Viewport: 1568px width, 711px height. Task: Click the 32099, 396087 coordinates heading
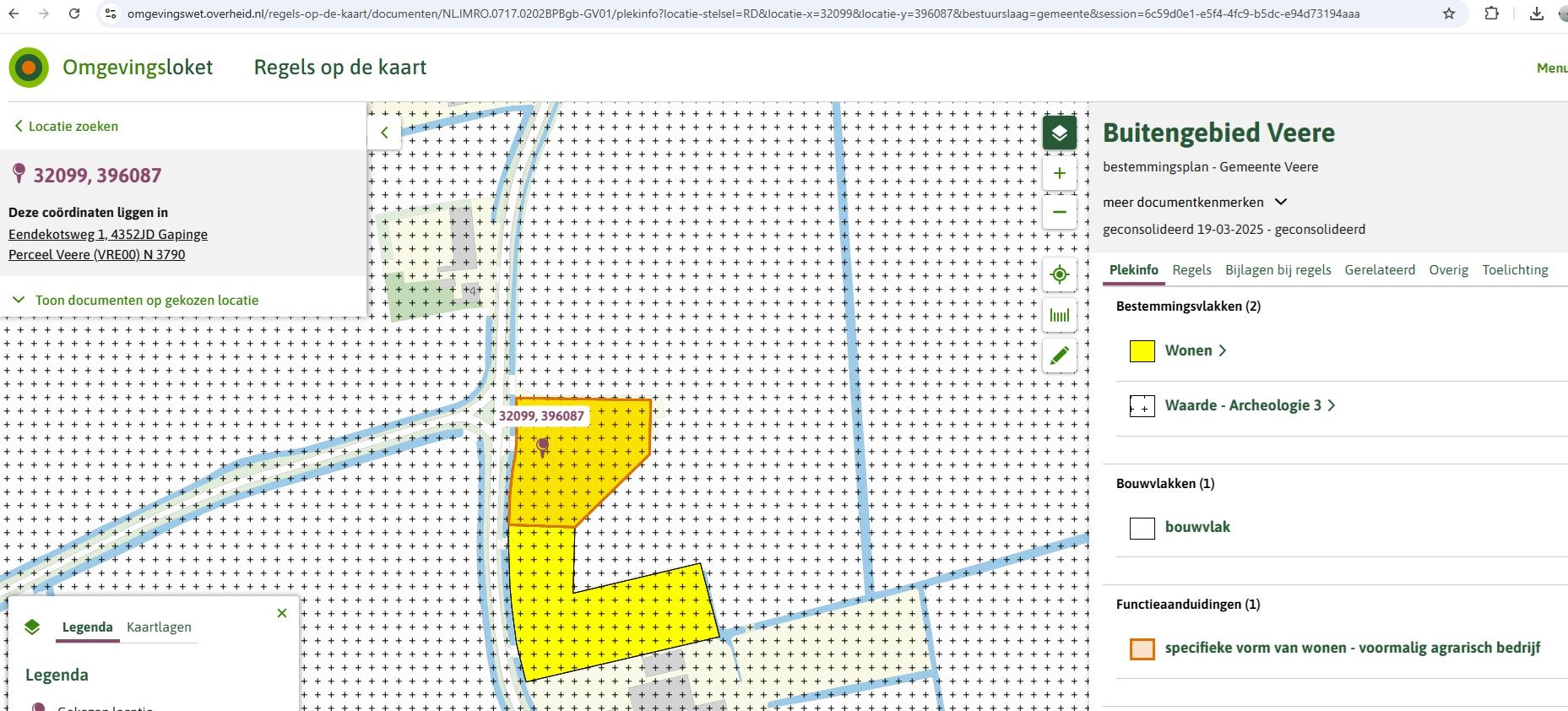(97, 175)
